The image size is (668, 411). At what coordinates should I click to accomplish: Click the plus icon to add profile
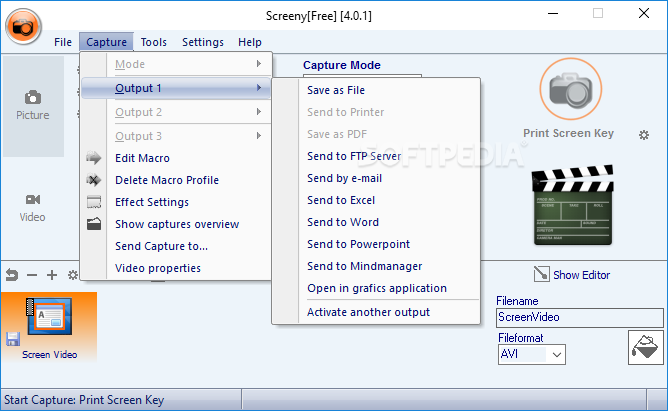click(x=52, y=275)
